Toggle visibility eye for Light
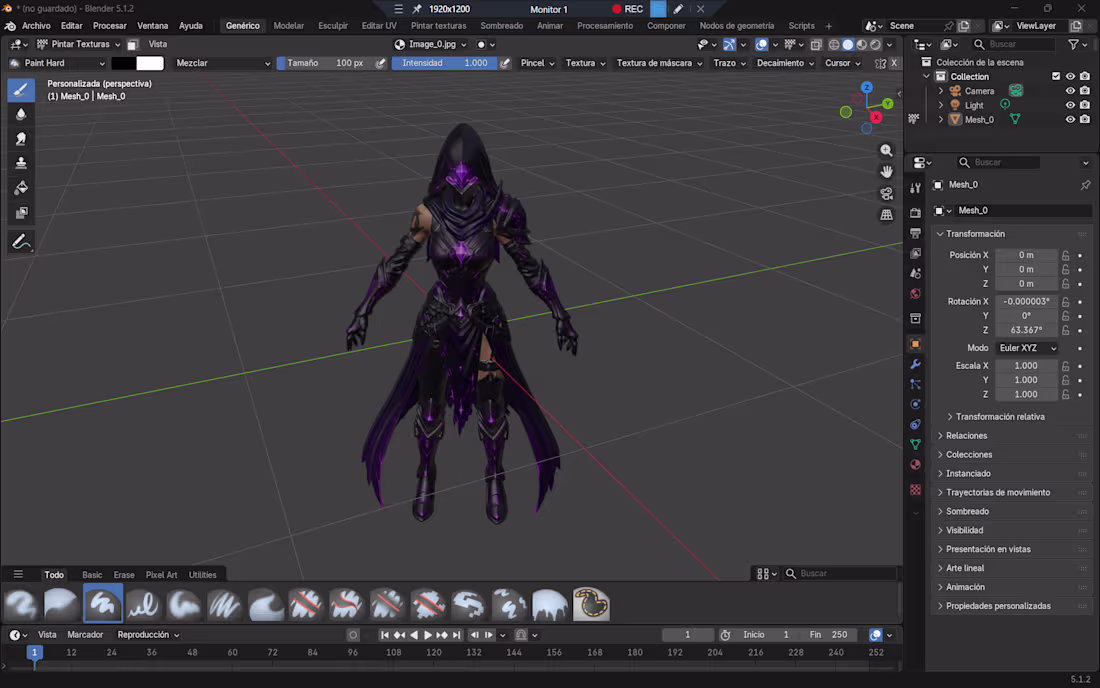1100x688 pixels. (x=1070, y=105)
